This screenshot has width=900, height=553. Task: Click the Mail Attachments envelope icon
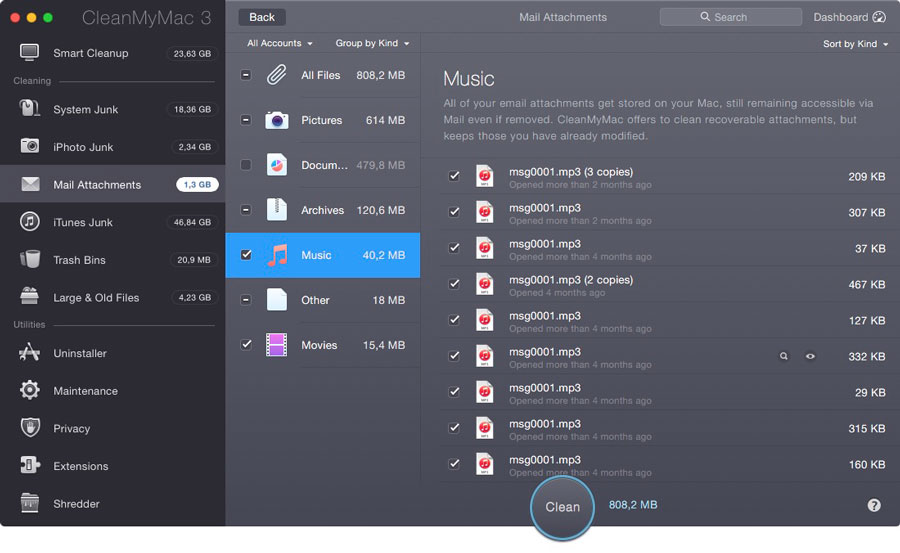[30, 184]
